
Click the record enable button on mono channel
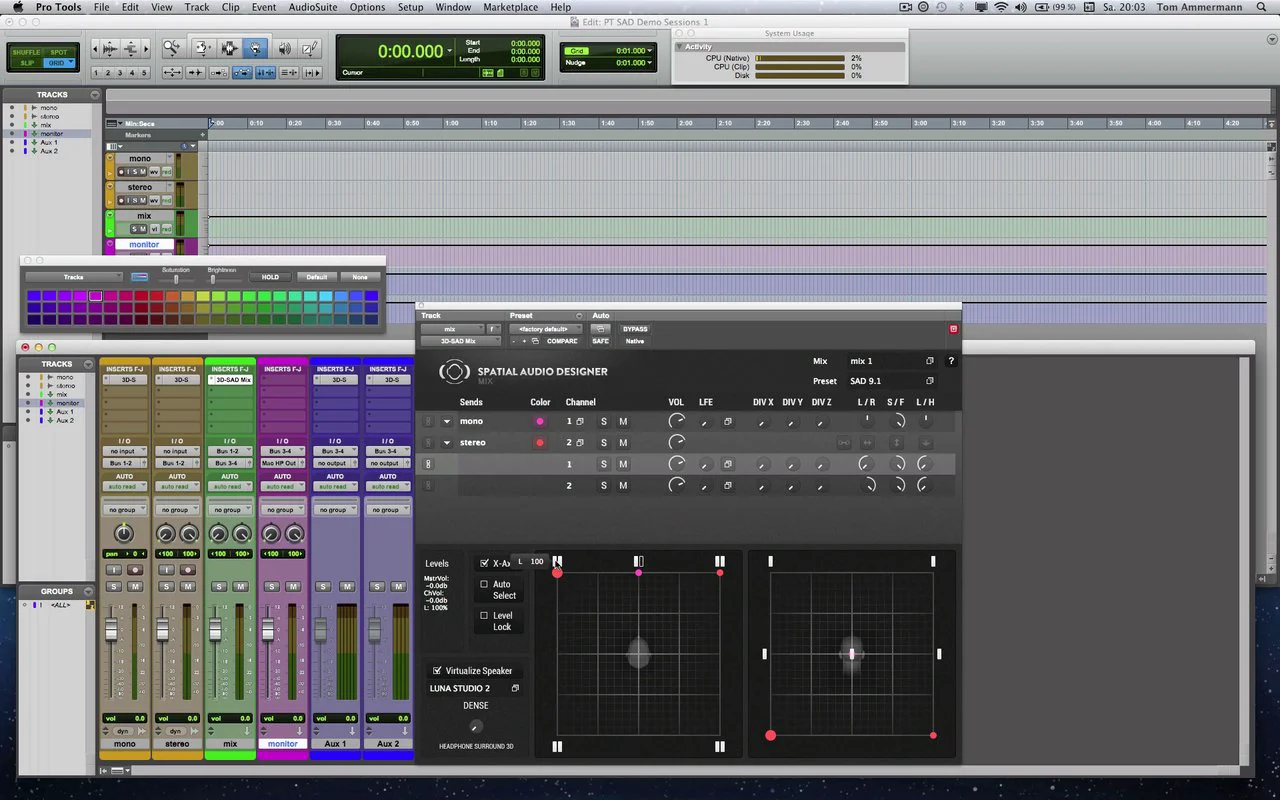coord(135,570)
